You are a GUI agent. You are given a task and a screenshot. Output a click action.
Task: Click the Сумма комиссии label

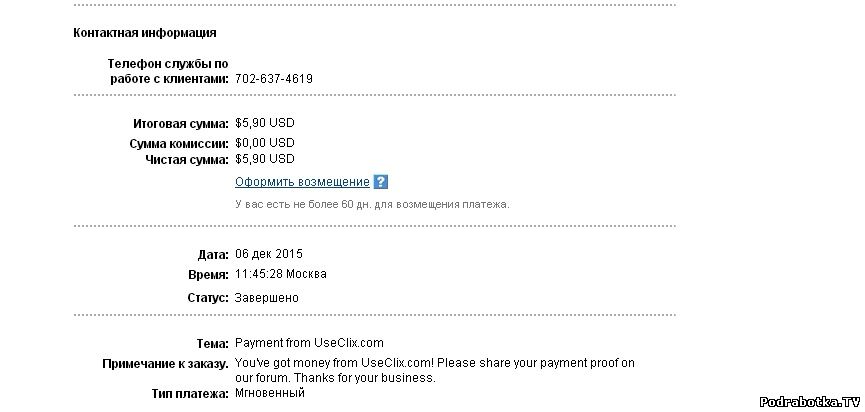179,144
